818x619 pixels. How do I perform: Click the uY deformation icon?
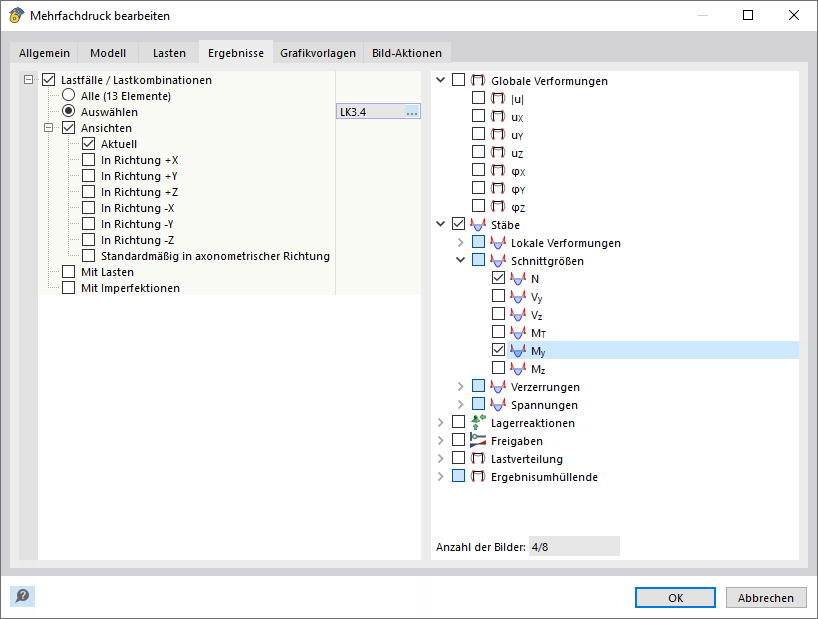(498, 134)
